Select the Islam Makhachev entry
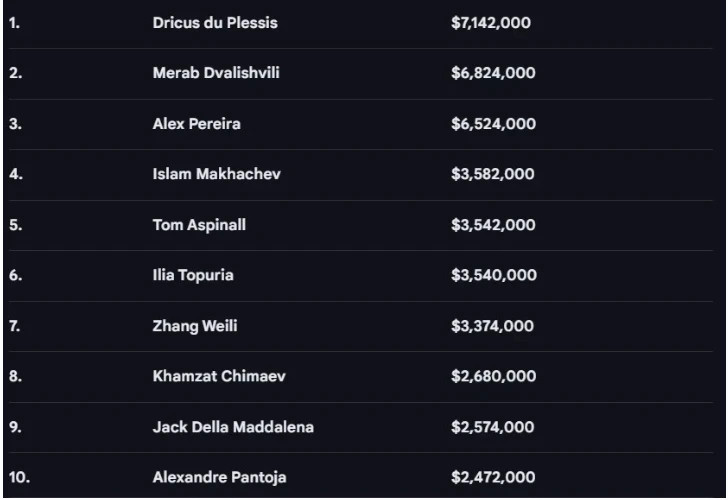Screen dimensions: 728x500 [216, 174]
